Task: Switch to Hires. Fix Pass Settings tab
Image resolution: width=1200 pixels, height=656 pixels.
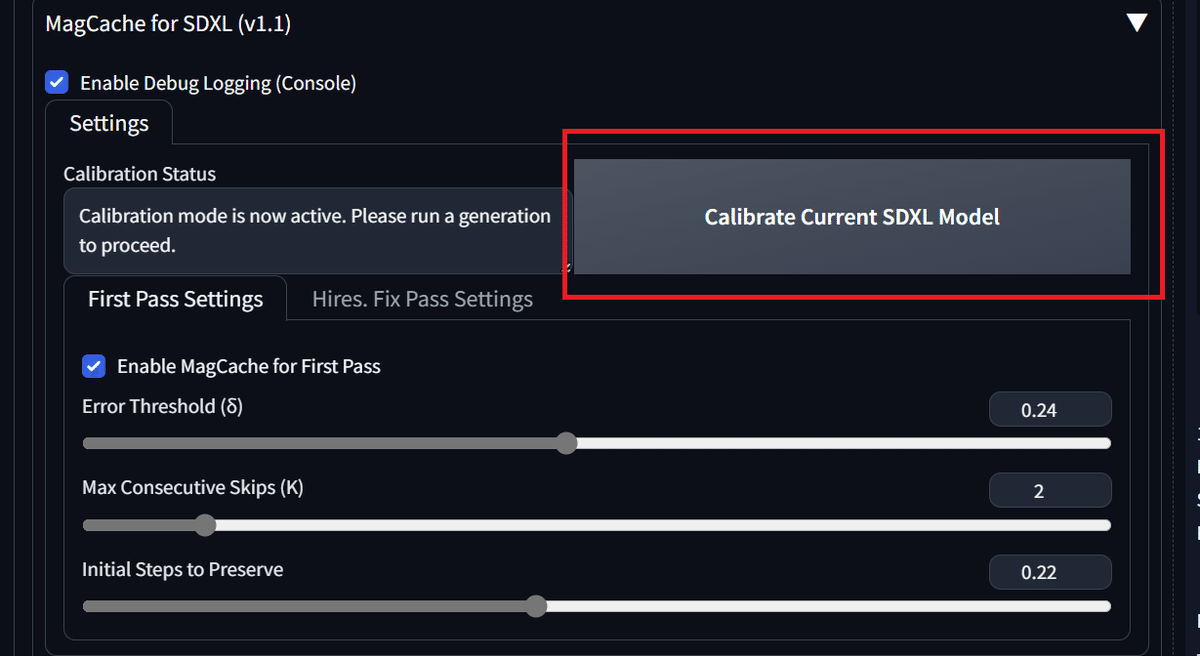Action: coord(422,299)
